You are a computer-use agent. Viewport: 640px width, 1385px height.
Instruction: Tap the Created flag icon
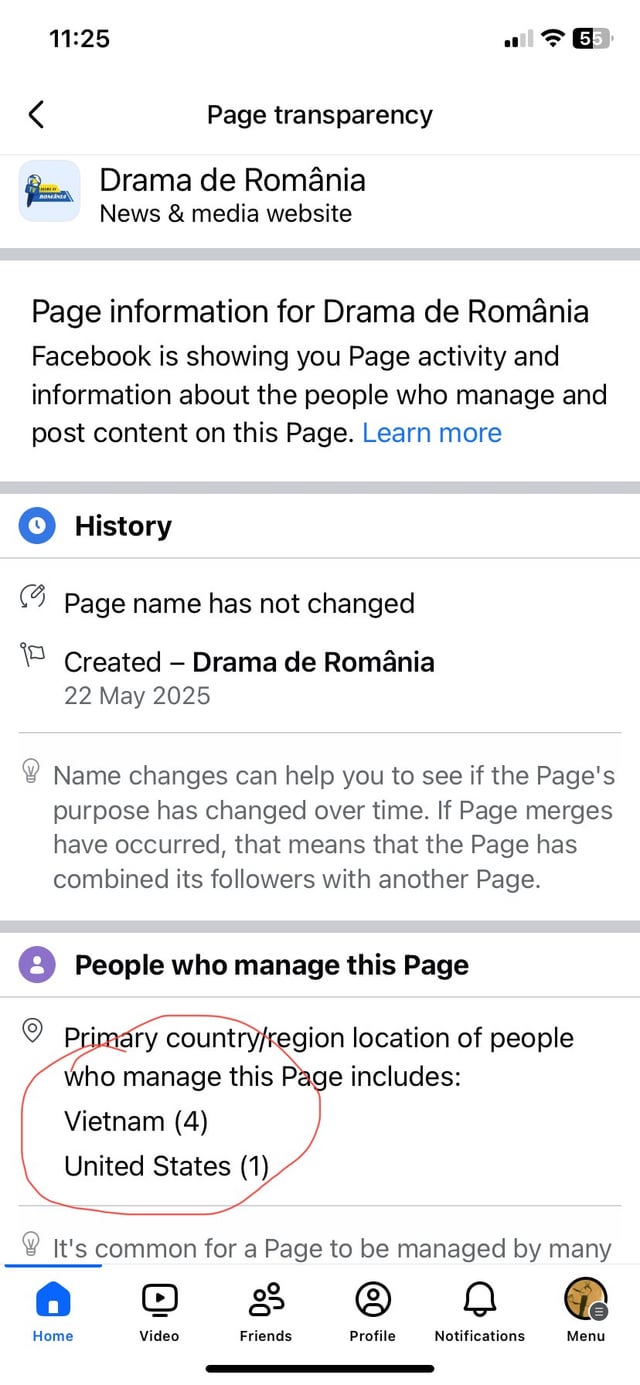[x=32, y=656]
